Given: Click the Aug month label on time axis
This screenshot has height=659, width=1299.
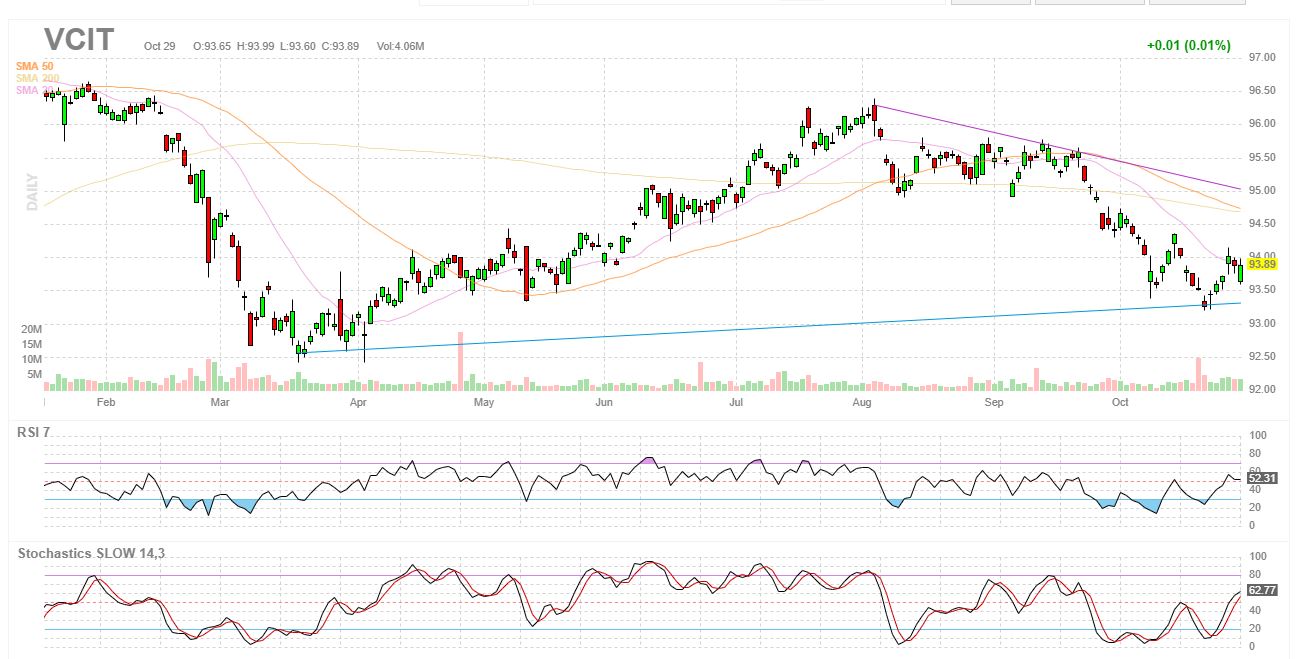Looking at the screenshot, I should 863,402.
